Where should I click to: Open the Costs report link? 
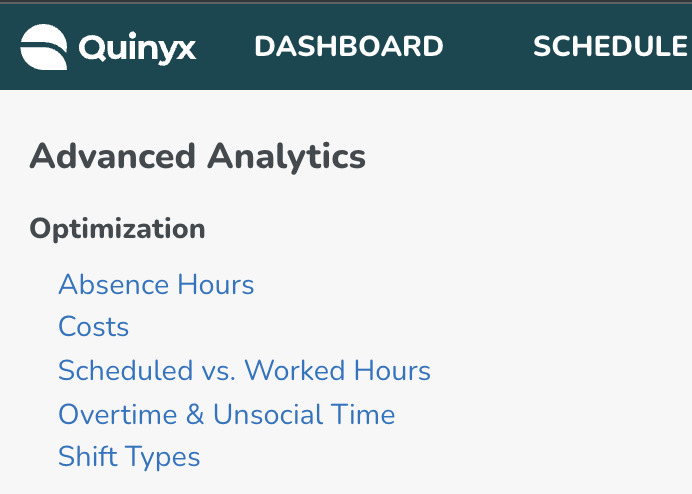94,327
